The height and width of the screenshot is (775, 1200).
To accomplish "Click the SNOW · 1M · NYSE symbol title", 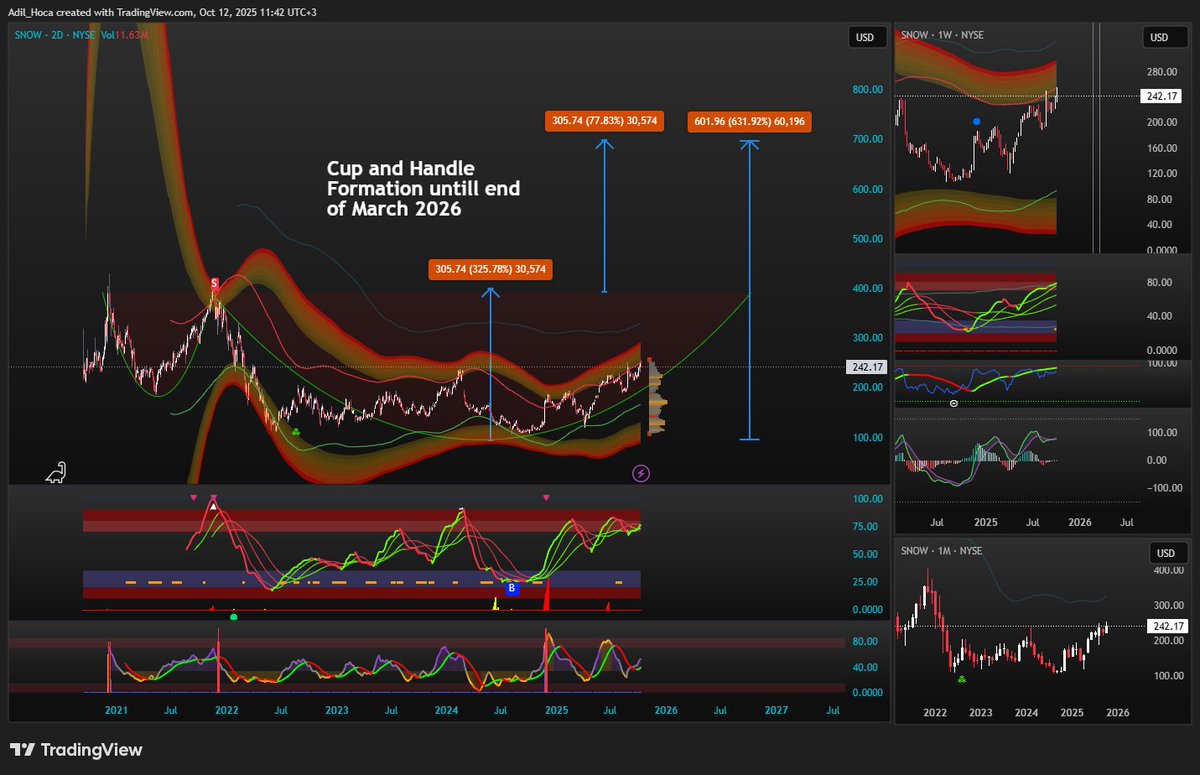I will coord(942,552).
